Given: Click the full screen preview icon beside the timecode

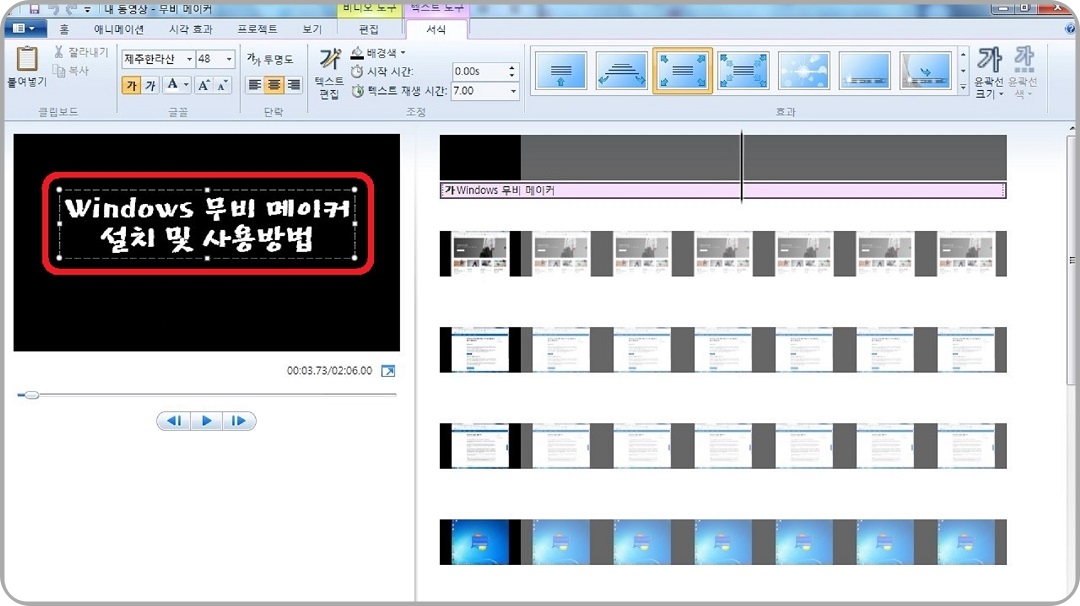Looking at the screenshot, I should tap(388, 370).
